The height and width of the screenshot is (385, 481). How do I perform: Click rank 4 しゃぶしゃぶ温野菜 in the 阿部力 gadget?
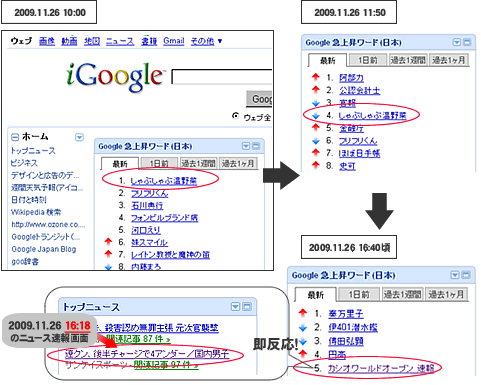(x=373, y=116)
